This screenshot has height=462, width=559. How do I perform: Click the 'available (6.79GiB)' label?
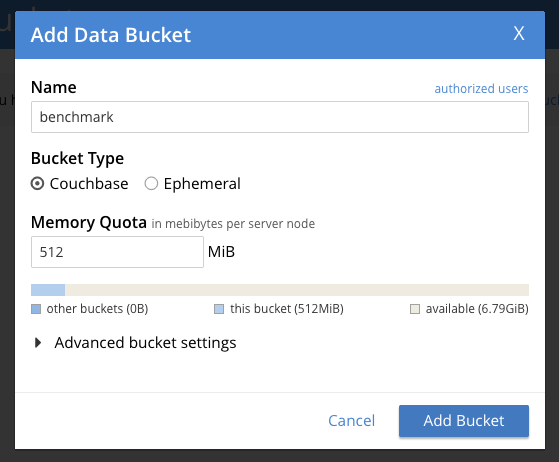(477, 309)
